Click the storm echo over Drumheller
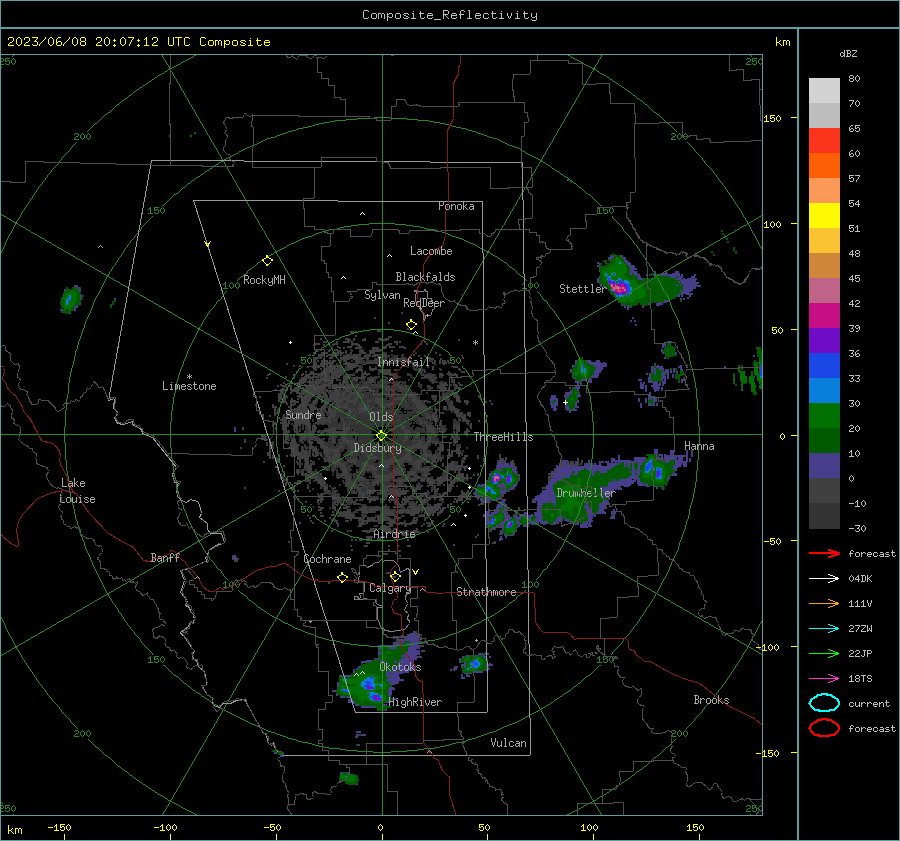 click(580, 495)
